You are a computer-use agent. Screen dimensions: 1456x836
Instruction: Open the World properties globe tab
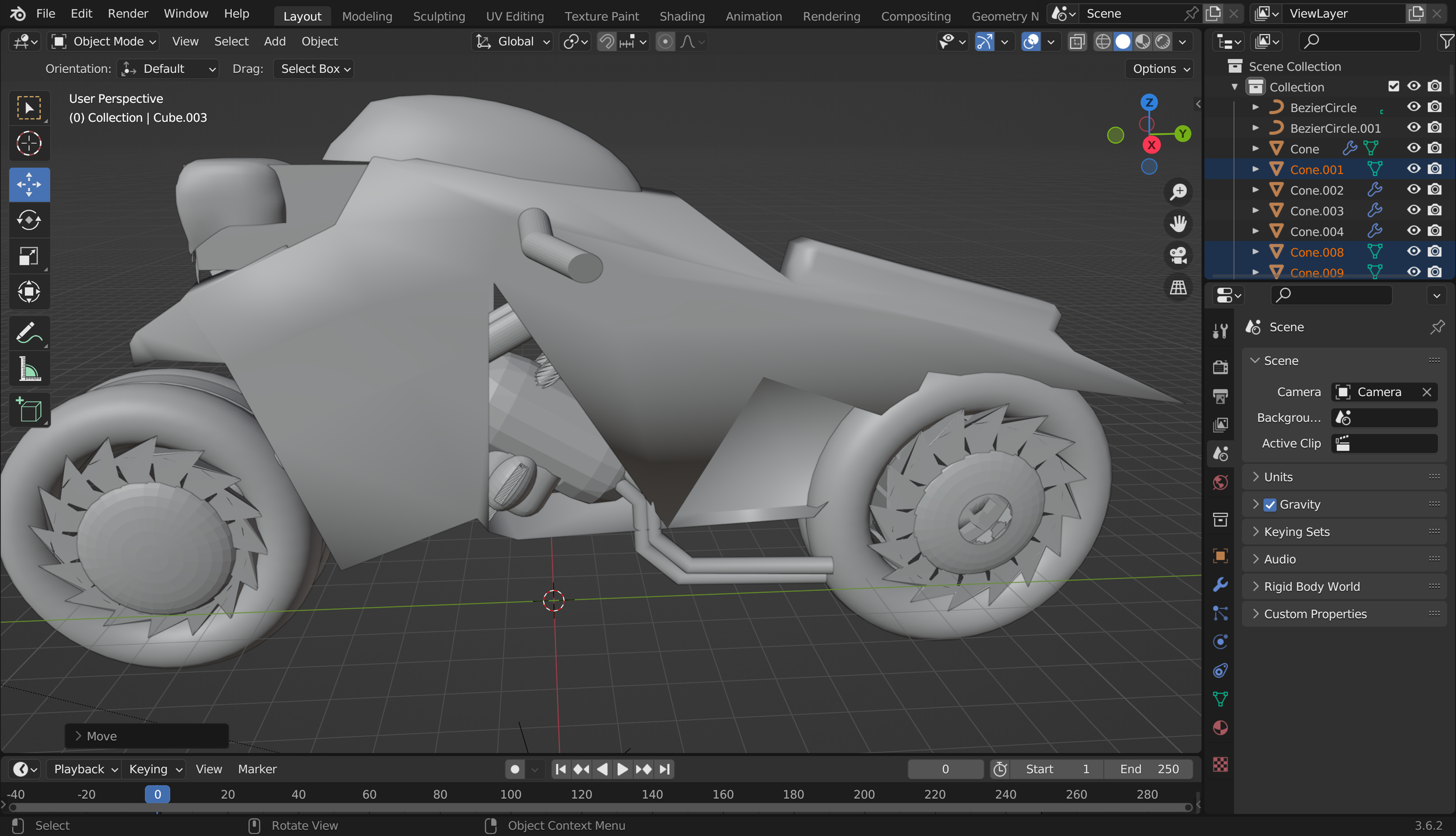click(x=1220, y=482)
